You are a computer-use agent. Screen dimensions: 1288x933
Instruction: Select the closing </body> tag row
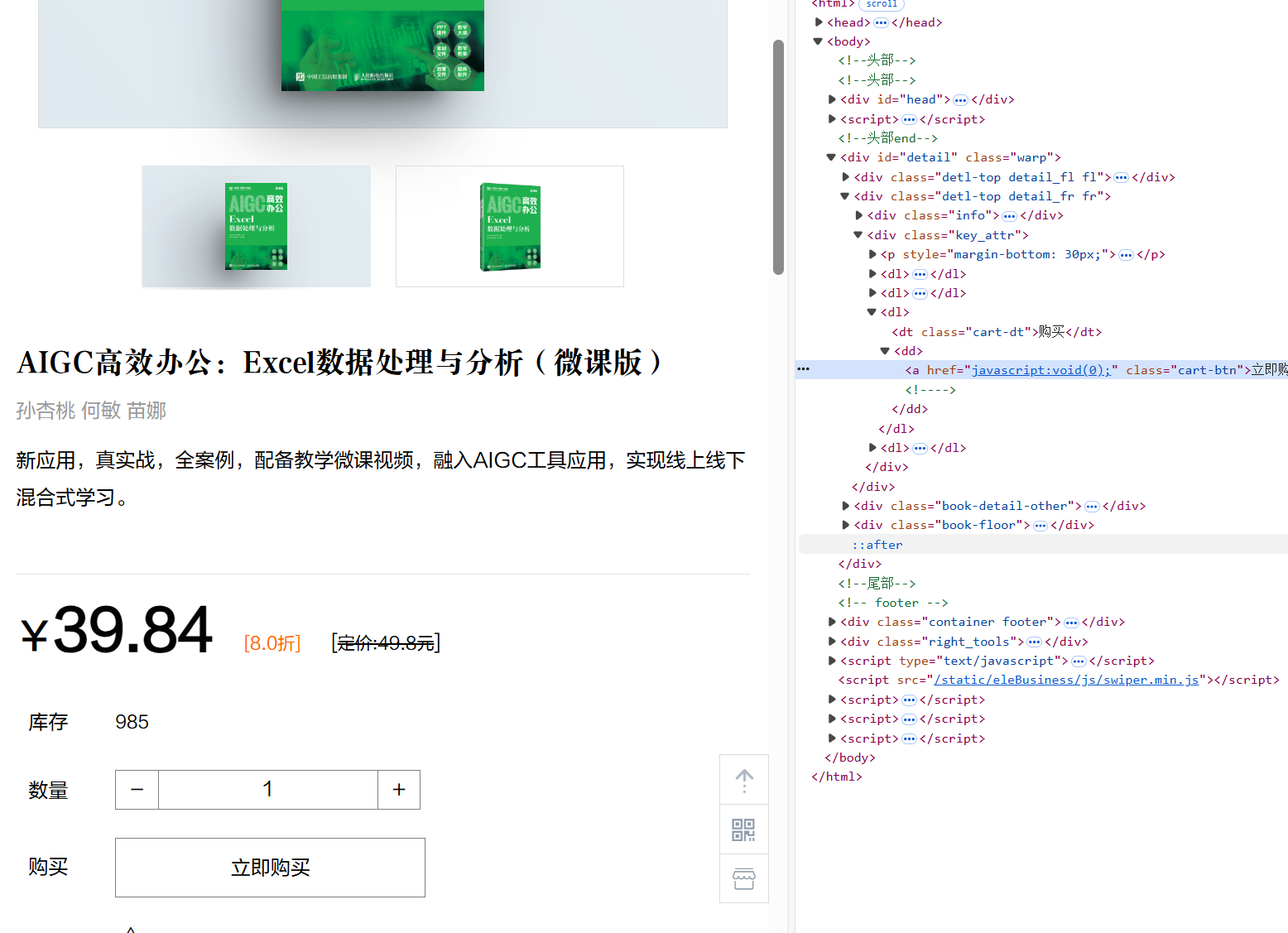pos(849,757)
